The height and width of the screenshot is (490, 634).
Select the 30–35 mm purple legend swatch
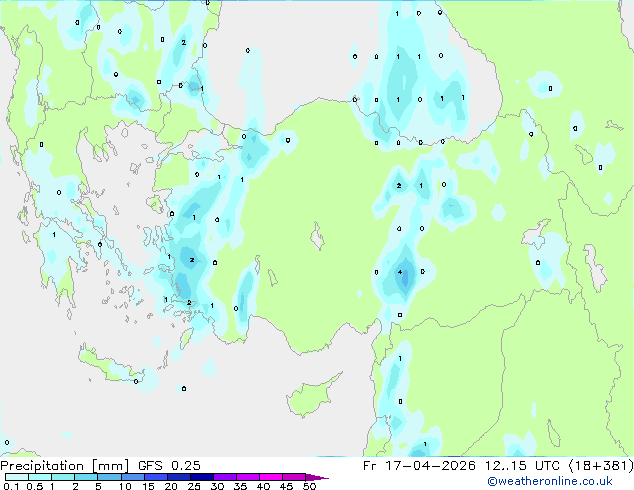pyautogui.click(x=225, y=477)
